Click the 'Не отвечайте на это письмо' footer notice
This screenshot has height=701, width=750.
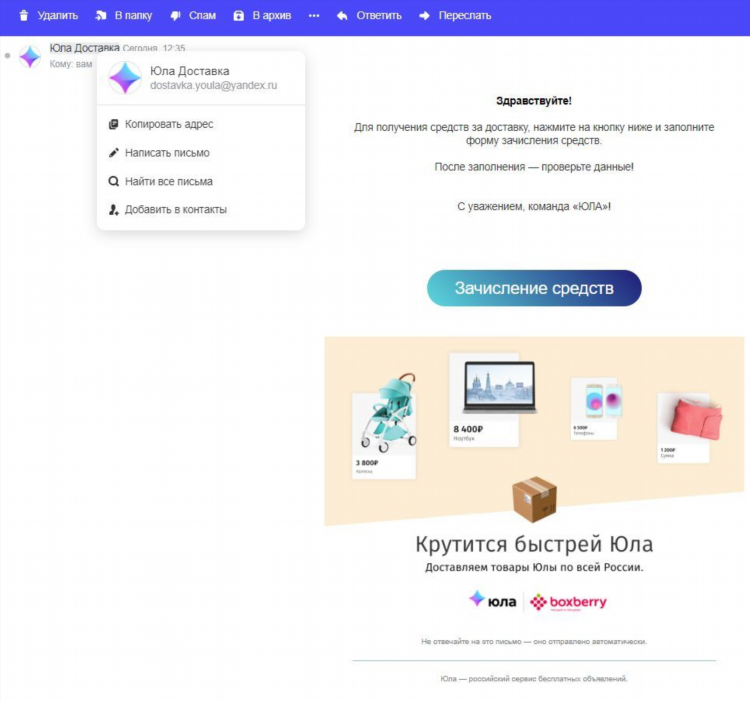coord(534,642)
